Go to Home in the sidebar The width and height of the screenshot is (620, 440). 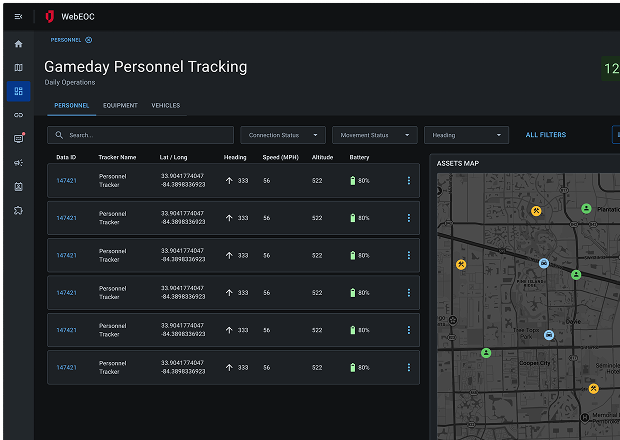pyautogui.click(x=18, y=44)
